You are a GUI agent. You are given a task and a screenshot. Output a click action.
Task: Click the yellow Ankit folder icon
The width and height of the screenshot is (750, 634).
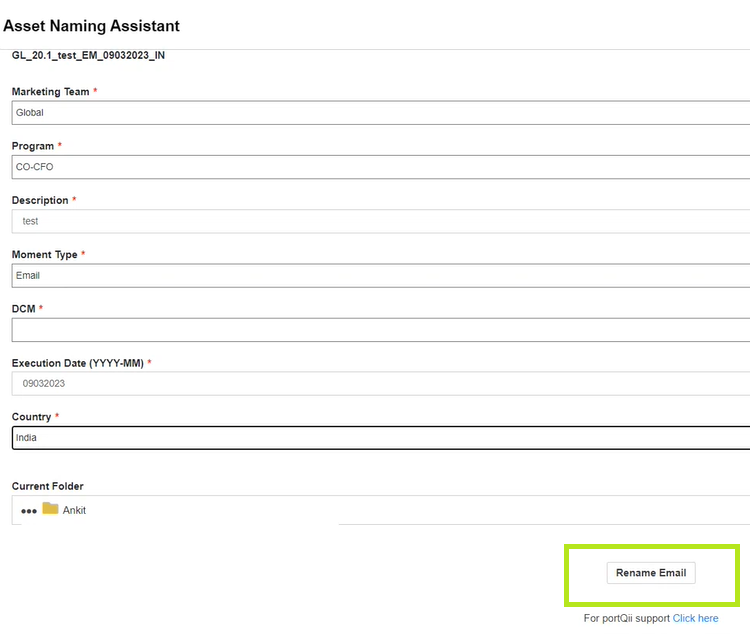point(50,508)
